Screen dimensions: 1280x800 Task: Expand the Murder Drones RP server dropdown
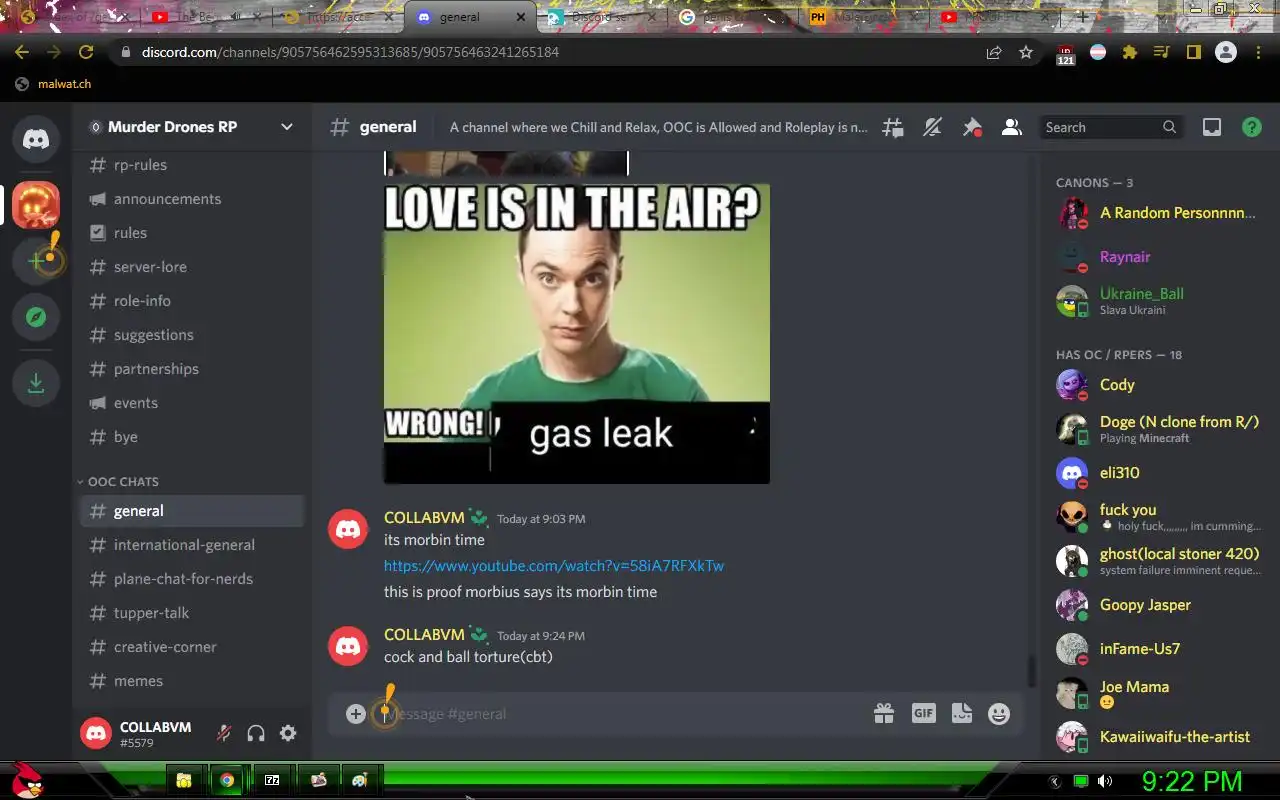coord(287,127)
